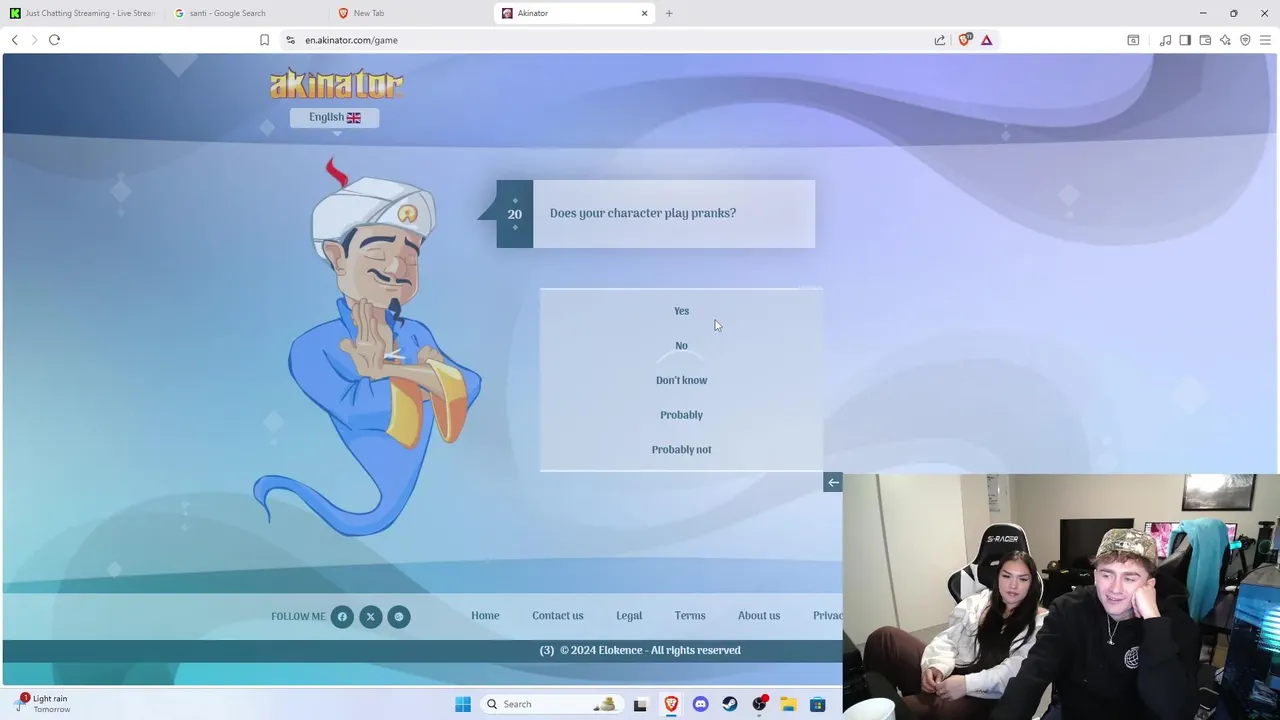1280x720 pixels.
Task: Open the English language dropdown
Action: coord(334,117)
